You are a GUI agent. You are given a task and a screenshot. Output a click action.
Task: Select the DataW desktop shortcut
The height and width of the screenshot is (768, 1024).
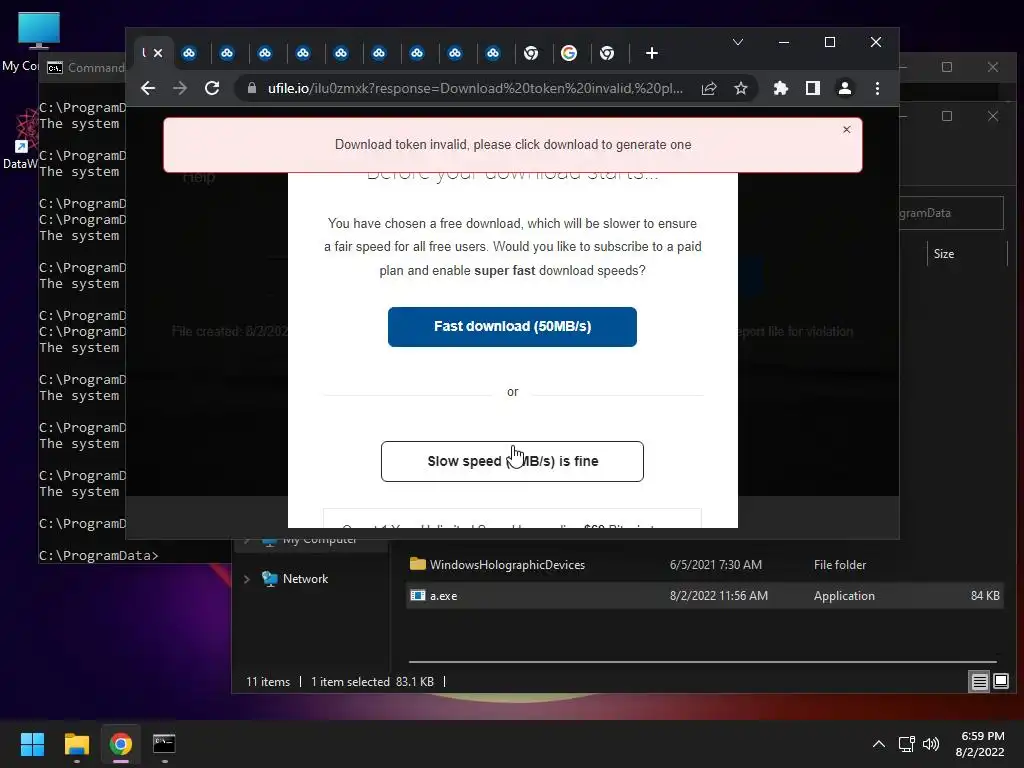tap(22, 140)
